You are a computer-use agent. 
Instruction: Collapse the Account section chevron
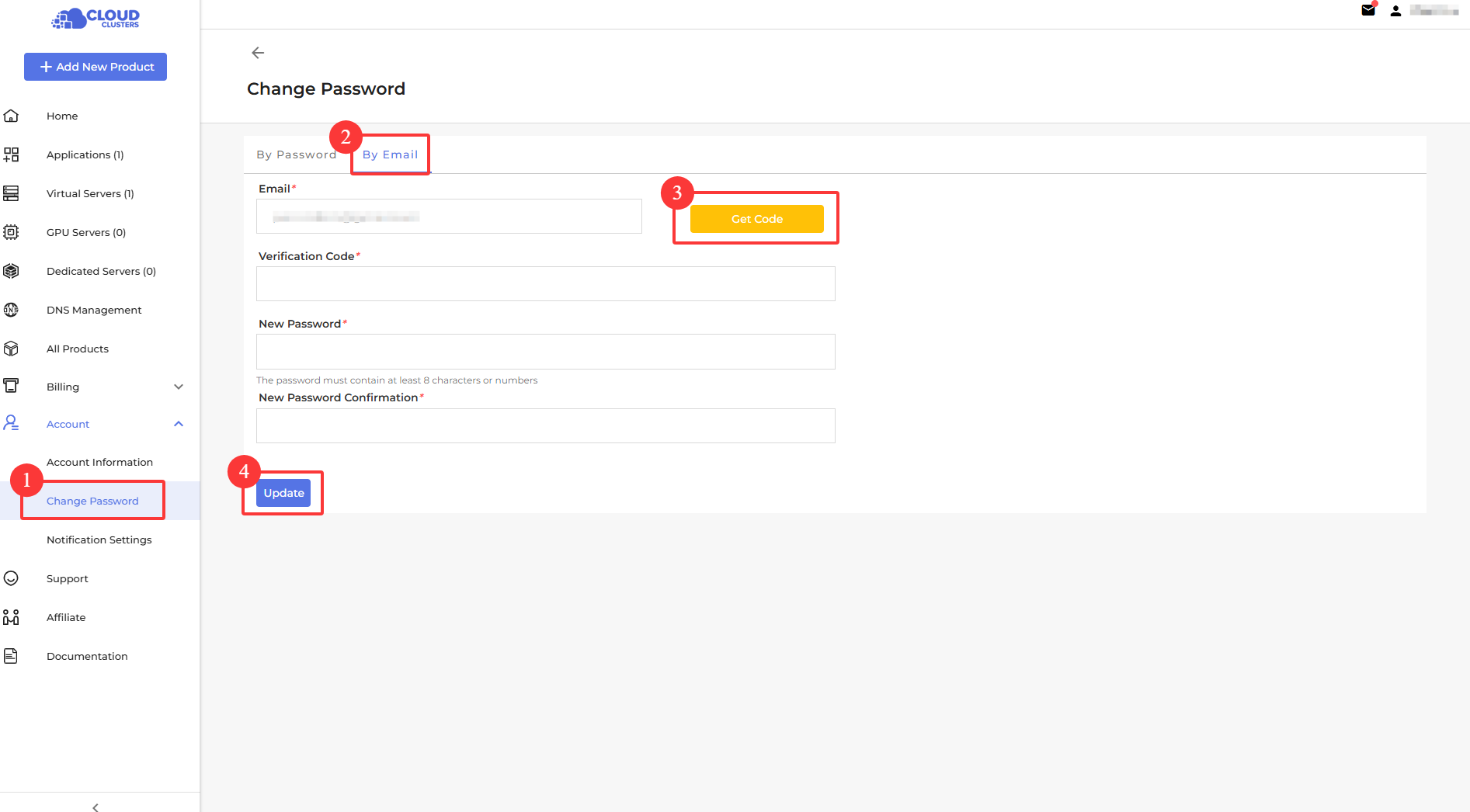pyautogui.click(x=179, y=424)
